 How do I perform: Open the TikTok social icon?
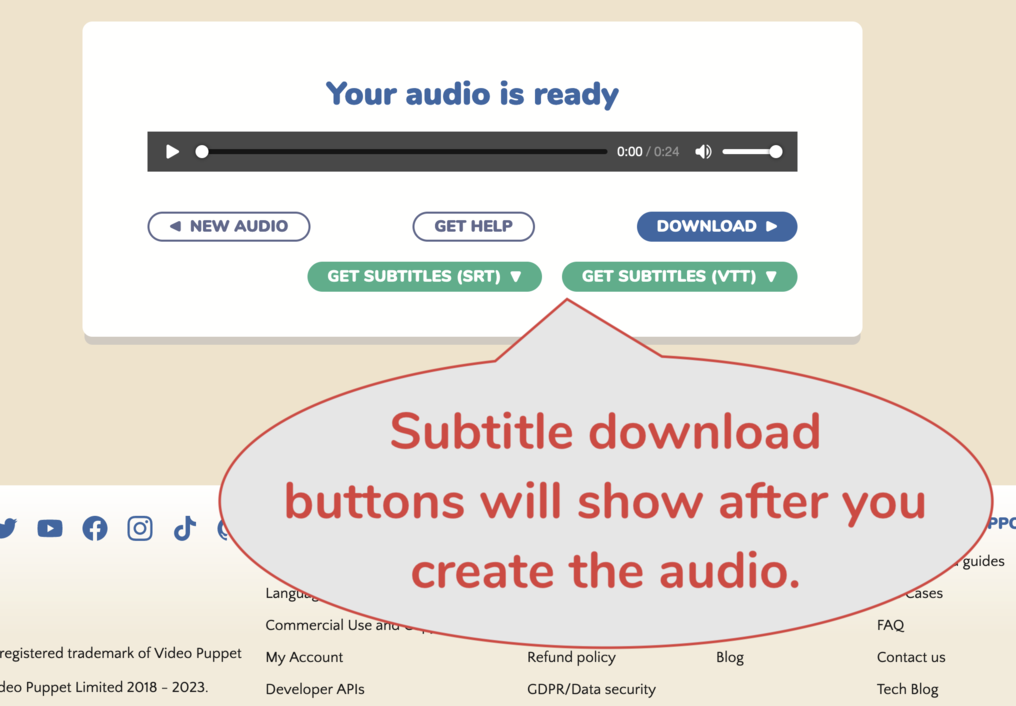(185, 529)
